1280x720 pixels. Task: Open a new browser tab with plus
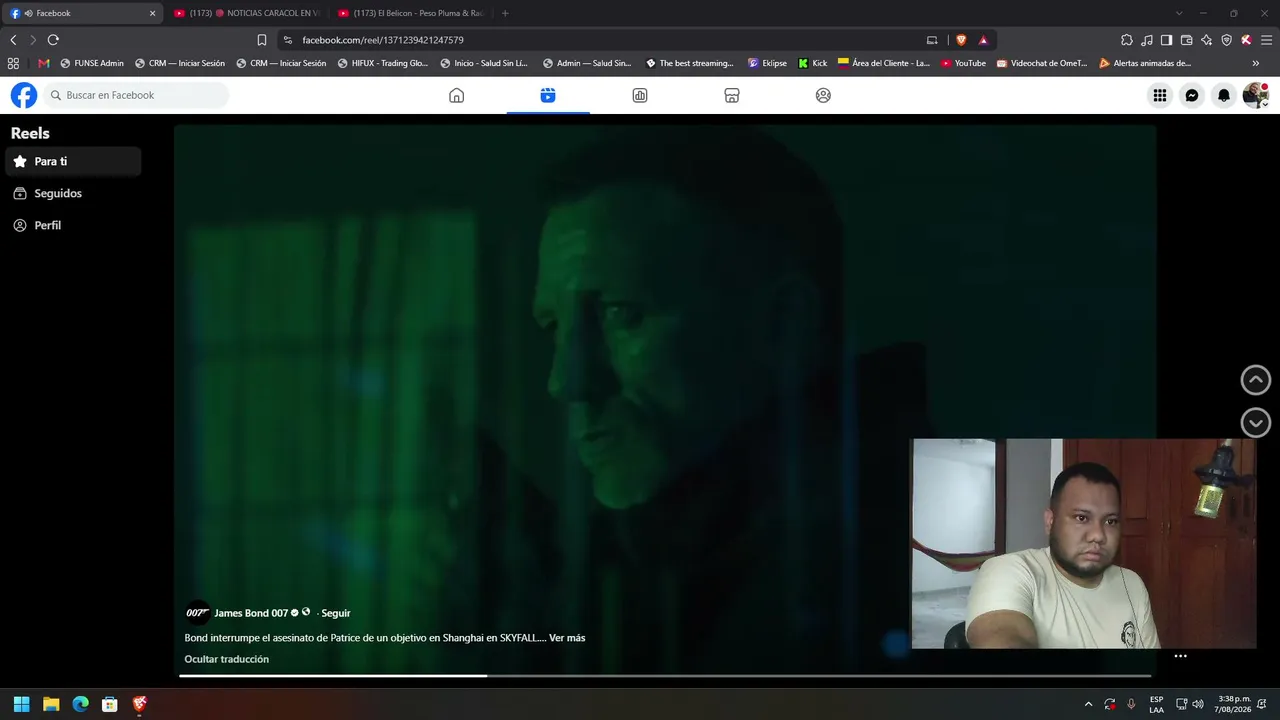(x=505, y=13)
